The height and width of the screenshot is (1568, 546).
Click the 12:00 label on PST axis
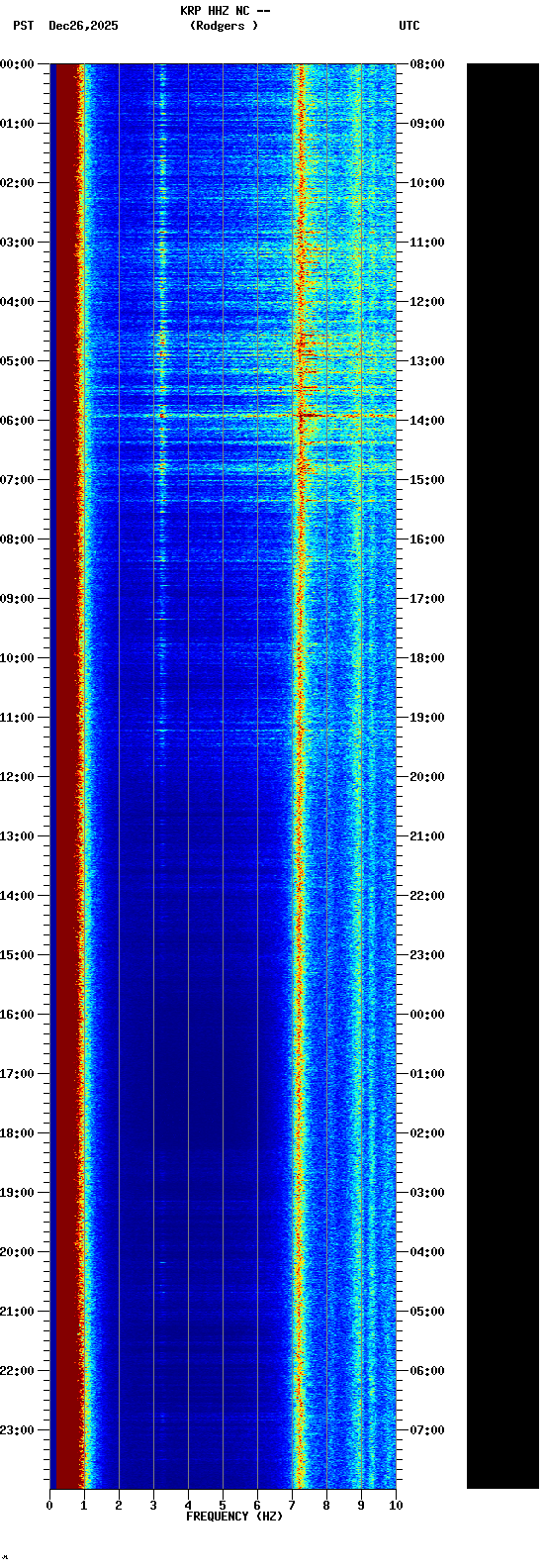point(17,777)
